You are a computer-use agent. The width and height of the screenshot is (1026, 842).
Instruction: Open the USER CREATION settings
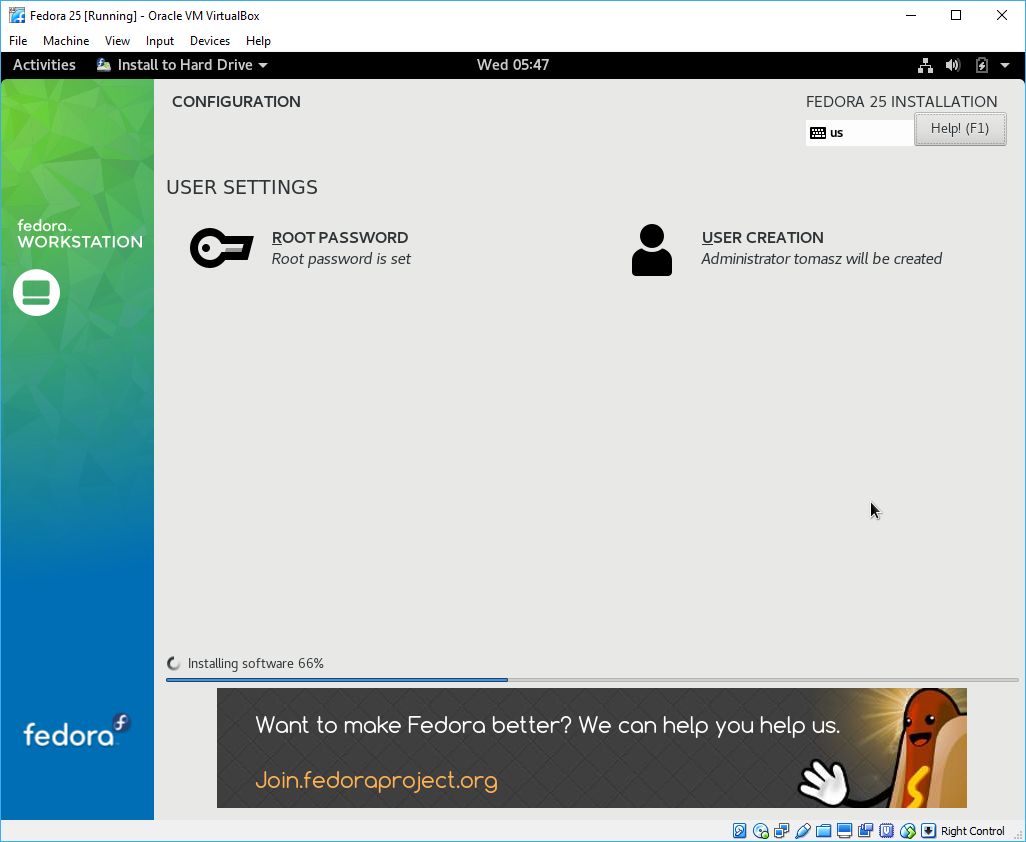787,249
